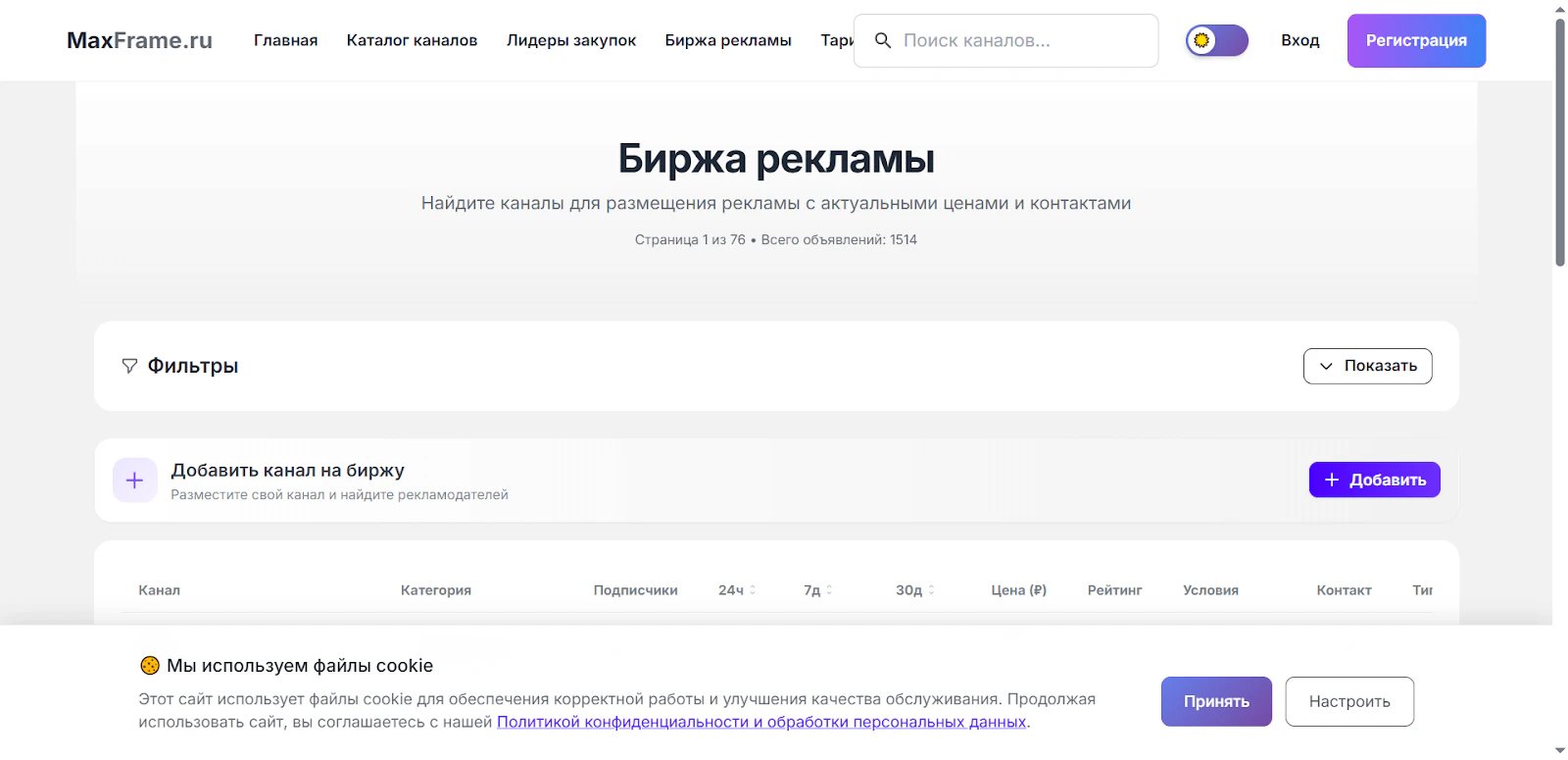The image size is (1568, 760).
Task: Click the Биржа рекламы page title
Action: click(x=776, y=159)
